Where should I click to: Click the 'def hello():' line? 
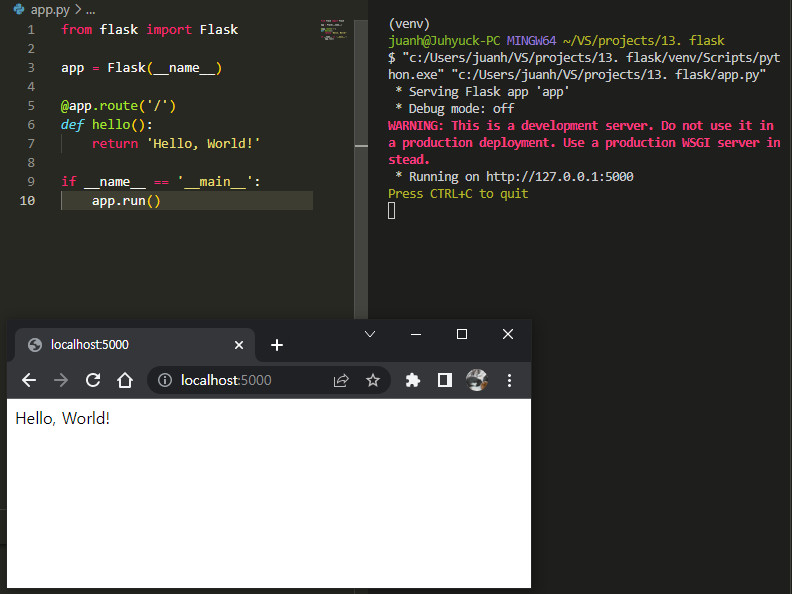pyautogui.click(x=107, y=125)
